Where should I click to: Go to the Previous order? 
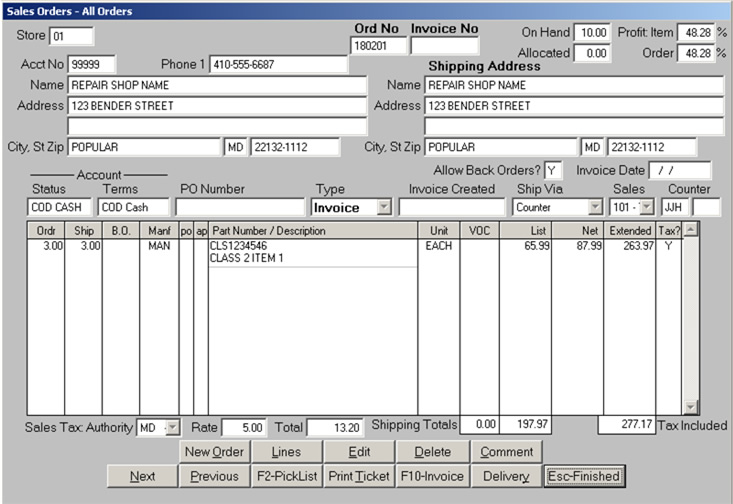point(214,476)
